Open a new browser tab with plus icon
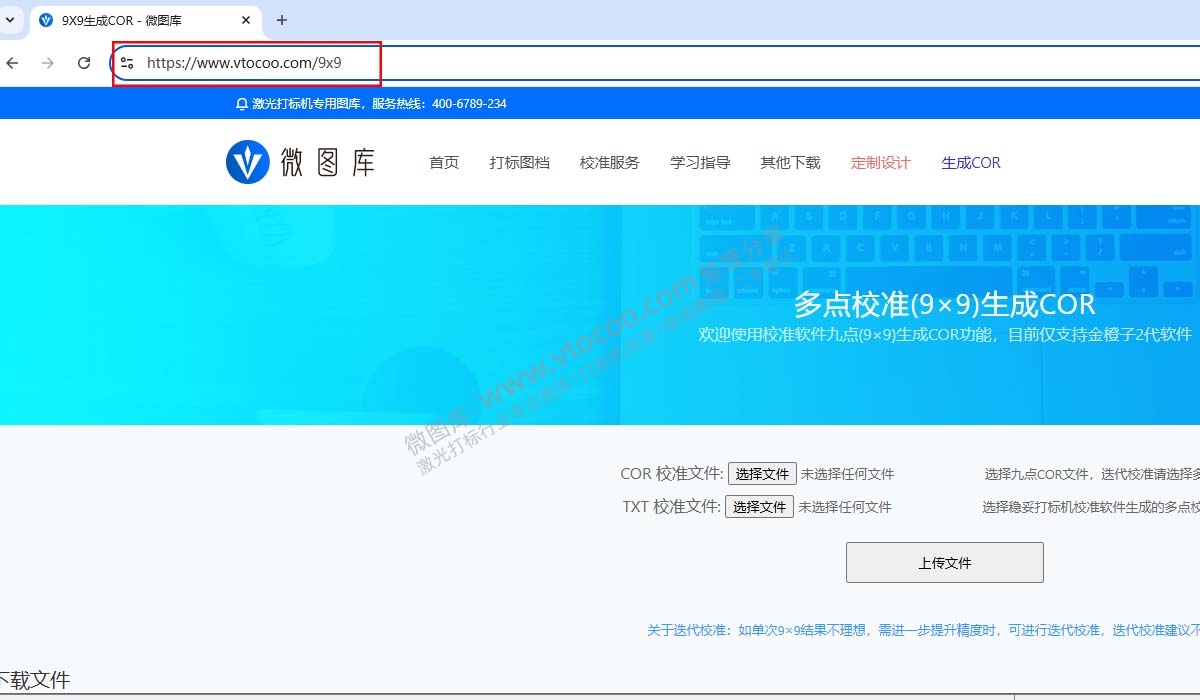 click(x=282, y=20)
